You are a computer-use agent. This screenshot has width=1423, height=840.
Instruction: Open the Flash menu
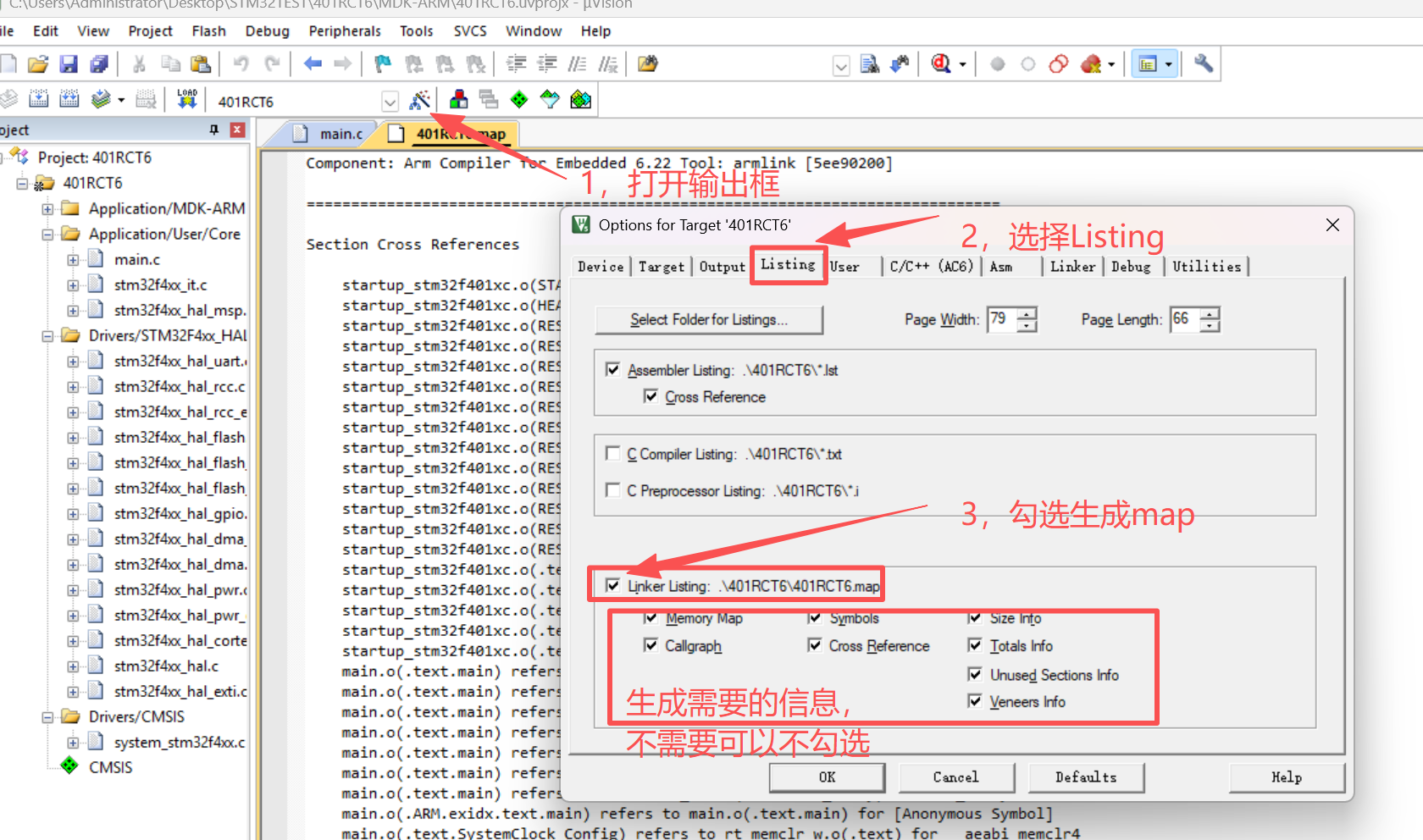pyautogui.click(x=208, y=31)
